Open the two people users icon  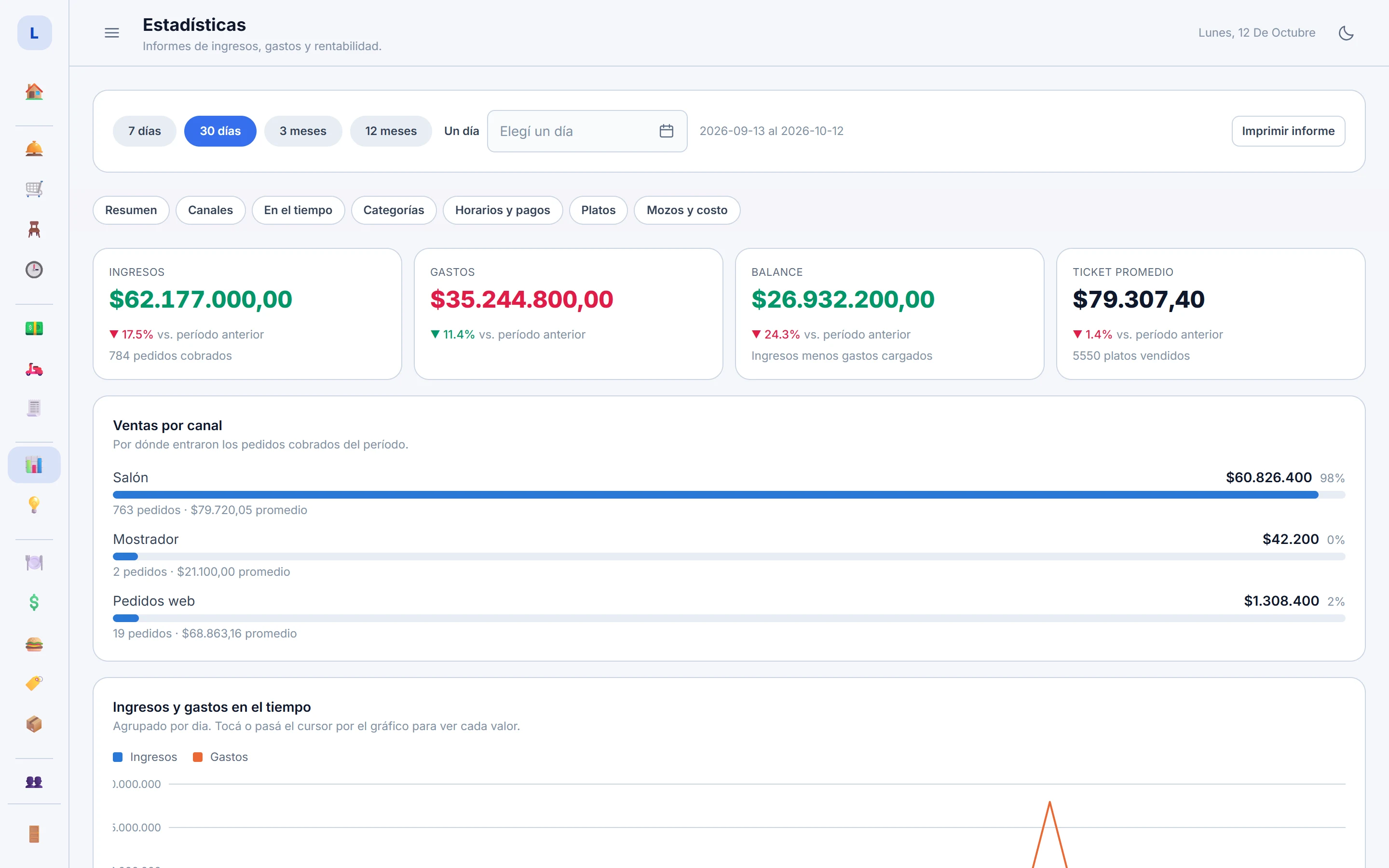click(x=34, y=781)
